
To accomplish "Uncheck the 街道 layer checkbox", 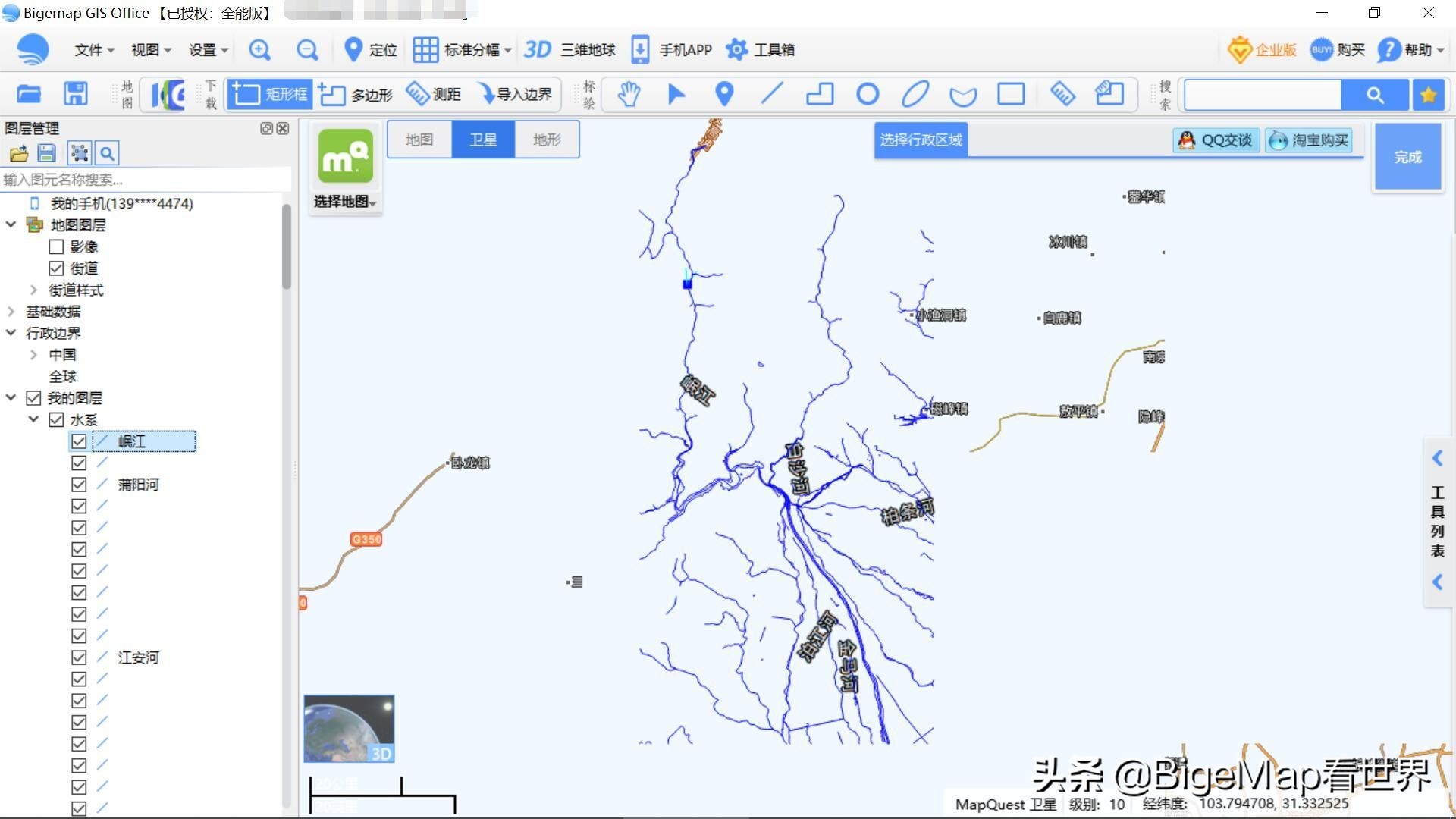I will [56, 268].
